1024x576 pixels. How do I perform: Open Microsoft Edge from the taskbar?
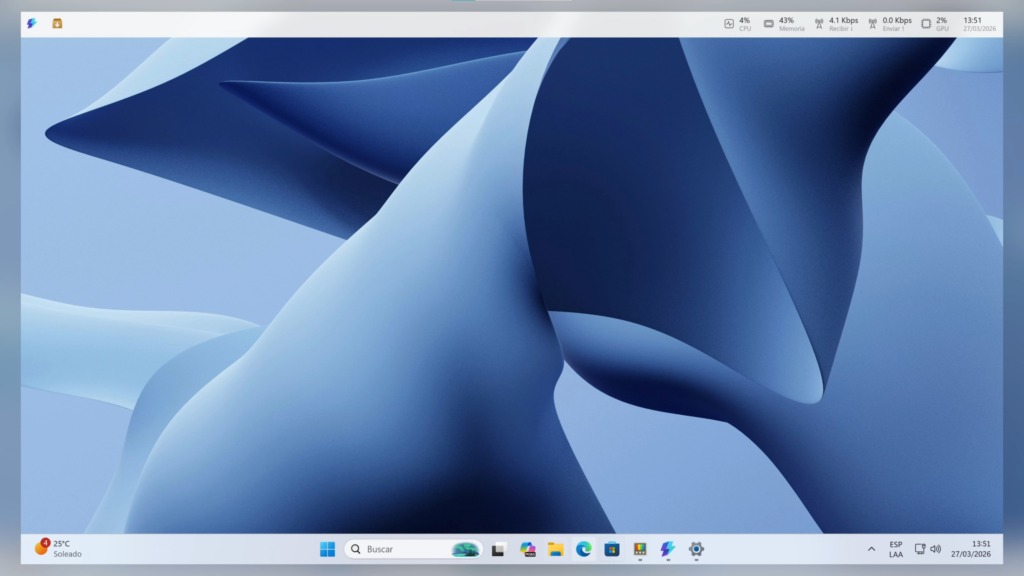[583, 548]
